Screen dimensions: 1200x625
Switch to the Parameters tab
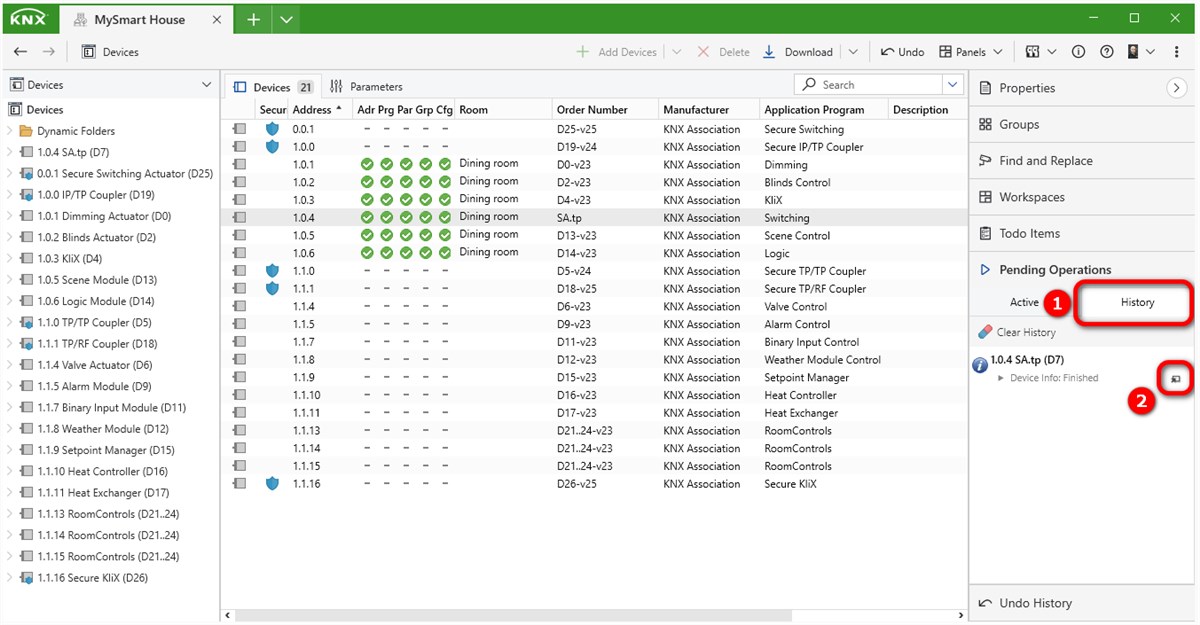(366, 87)
